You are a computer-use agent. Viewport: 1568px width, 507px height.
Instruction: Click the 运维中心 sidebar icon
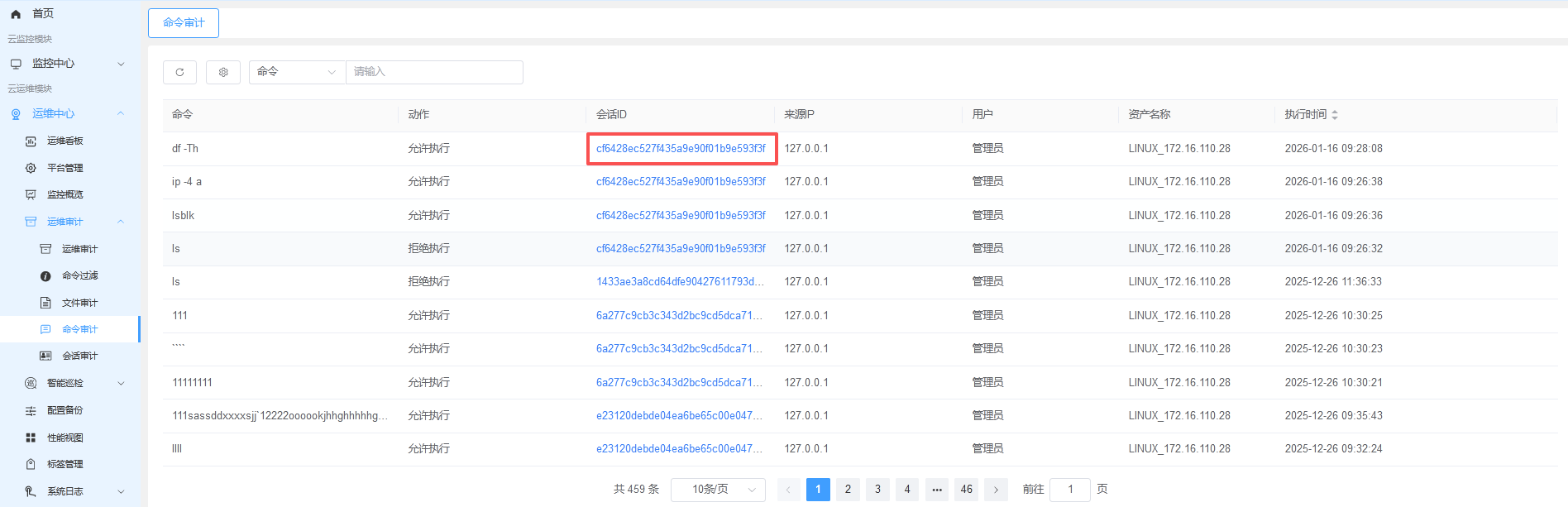16,114
